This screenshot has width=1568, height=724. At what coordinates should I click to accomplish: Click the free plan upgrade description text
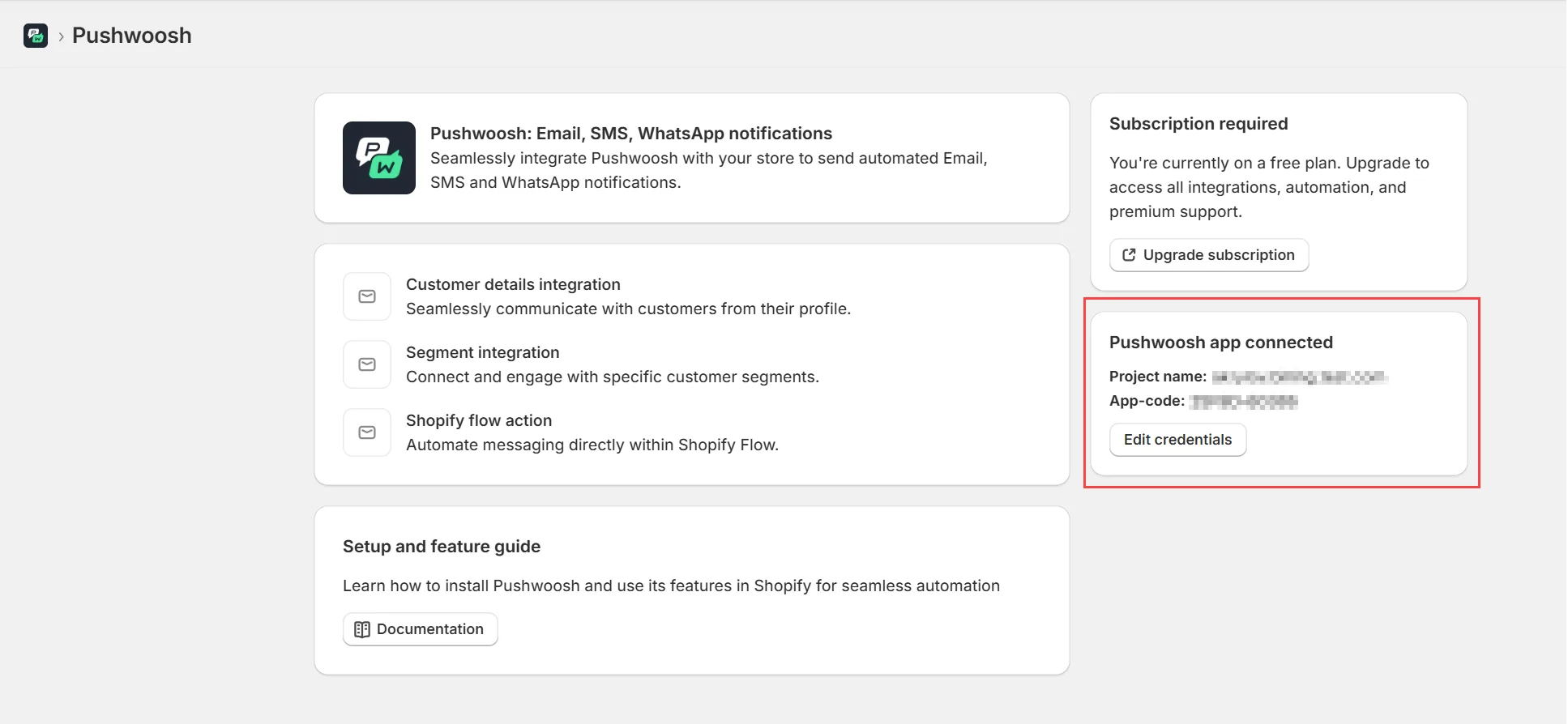[x=1268, y=187]
